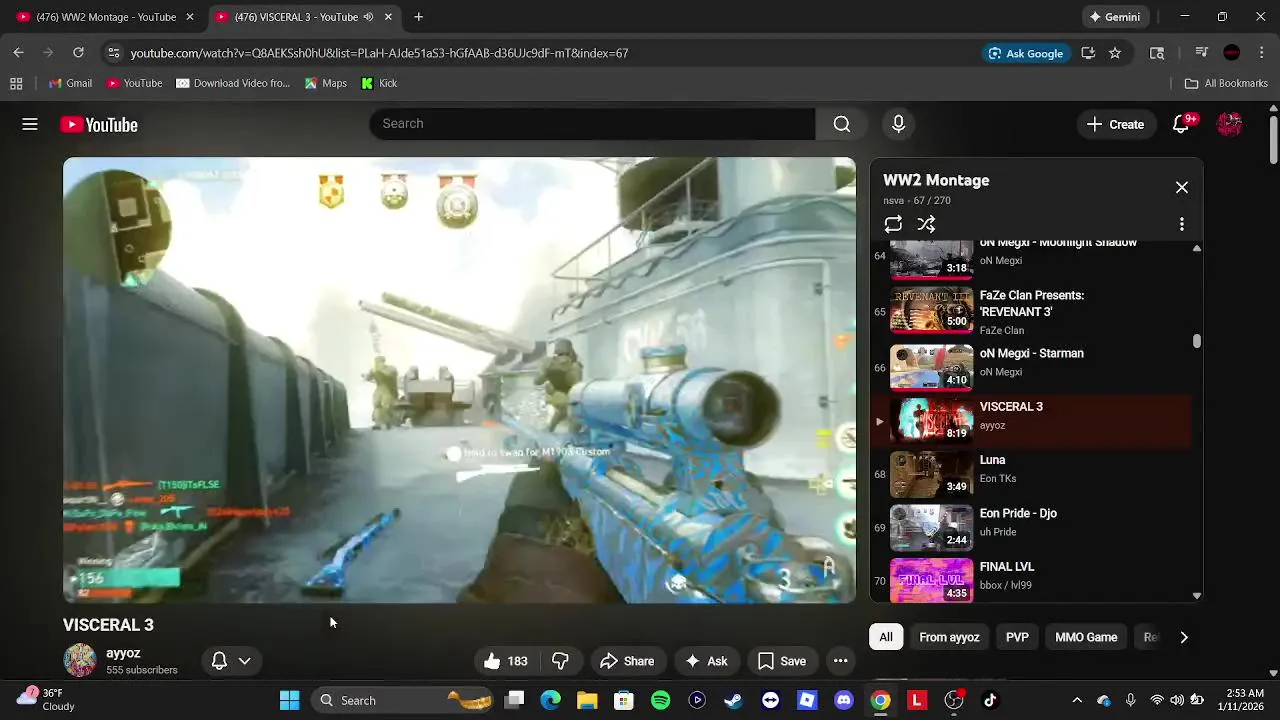Go back in browser history
1280x720 pixels.
(x=18, y=53)
